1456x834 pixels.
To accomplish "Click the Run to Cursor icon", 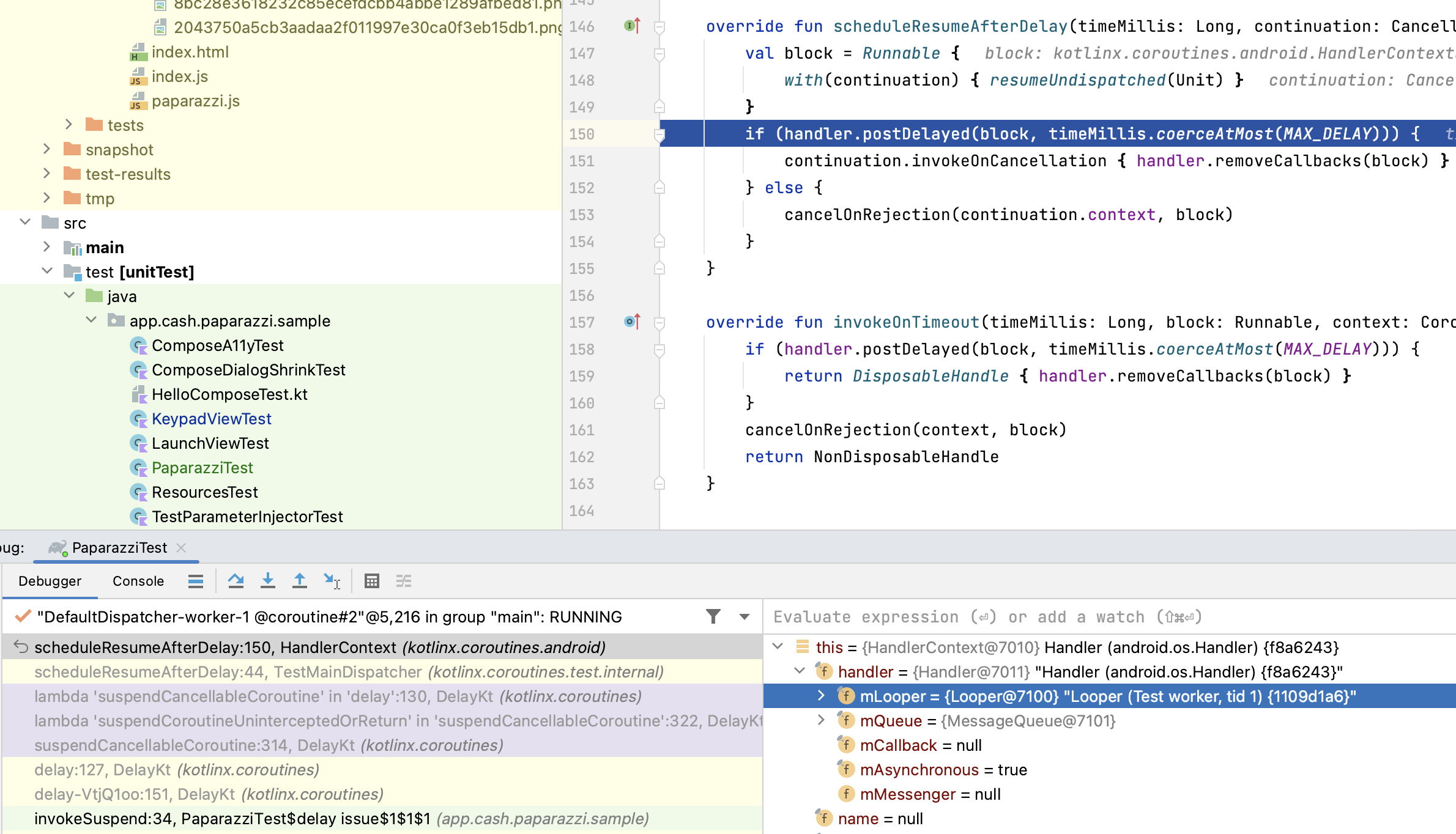I will [332, 580].
